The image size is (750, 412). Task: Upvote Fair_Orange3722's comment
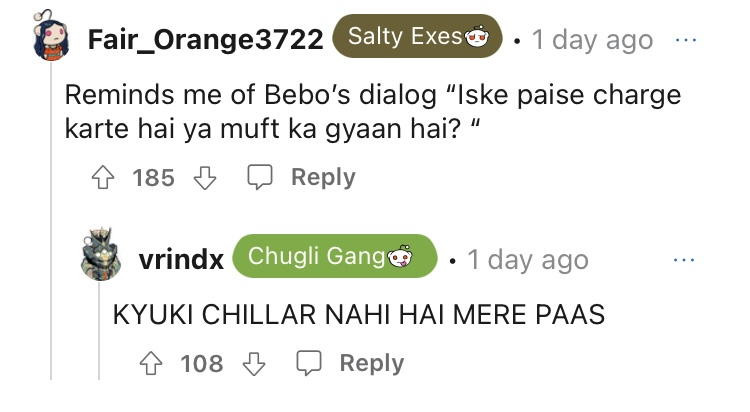pyautogui.click(x=102, y=178)
